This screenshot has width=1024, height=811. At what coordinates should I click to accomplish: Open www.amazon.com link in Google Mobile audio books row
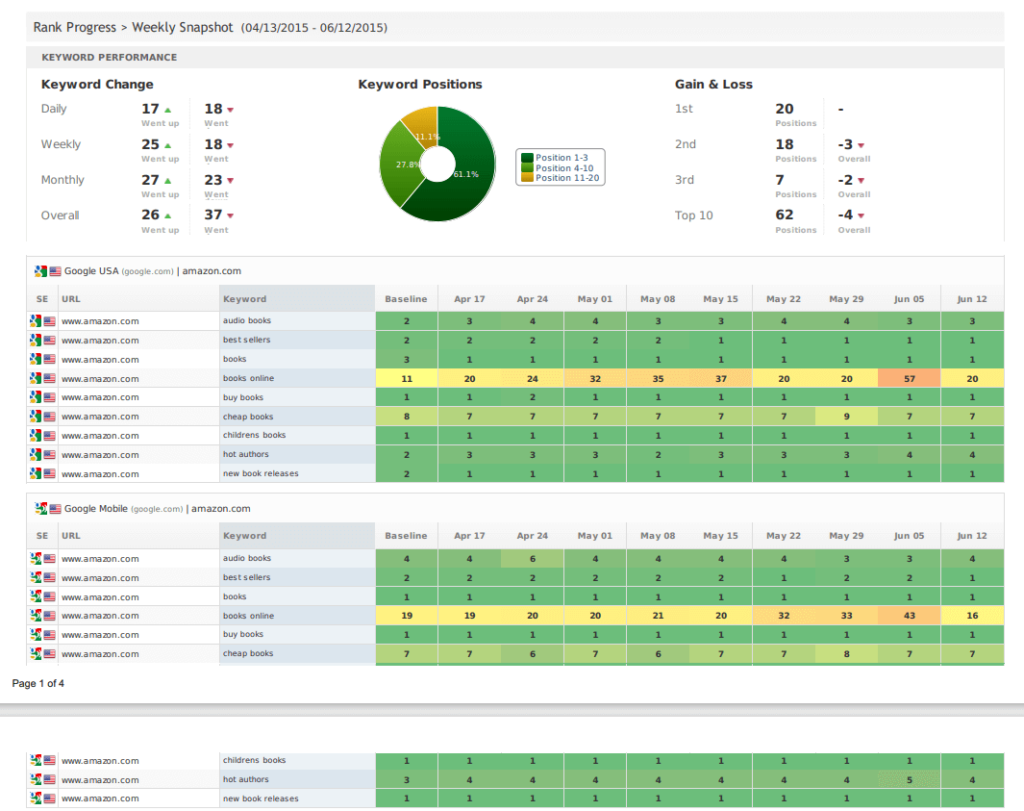click(100, 559)
